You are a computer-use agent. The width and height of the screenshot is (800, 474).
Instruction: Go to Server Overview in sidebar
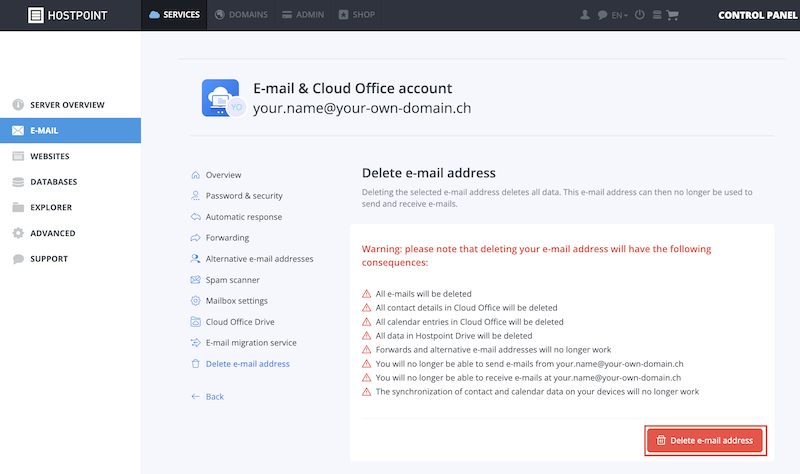(70, 105)
